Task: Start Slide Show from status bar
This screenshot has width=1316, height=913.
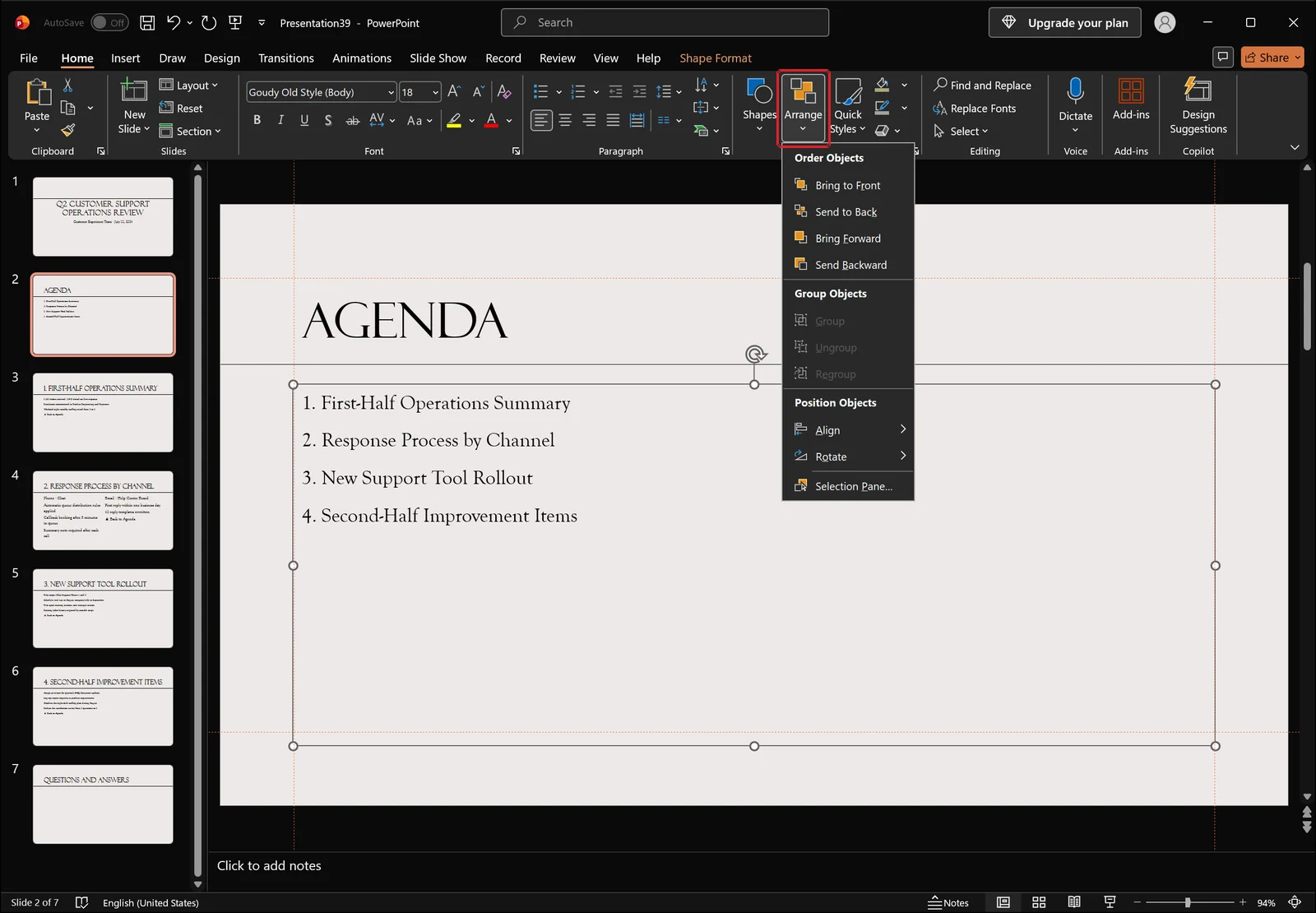Action: pyautogui.click(x=1110, y=902)
